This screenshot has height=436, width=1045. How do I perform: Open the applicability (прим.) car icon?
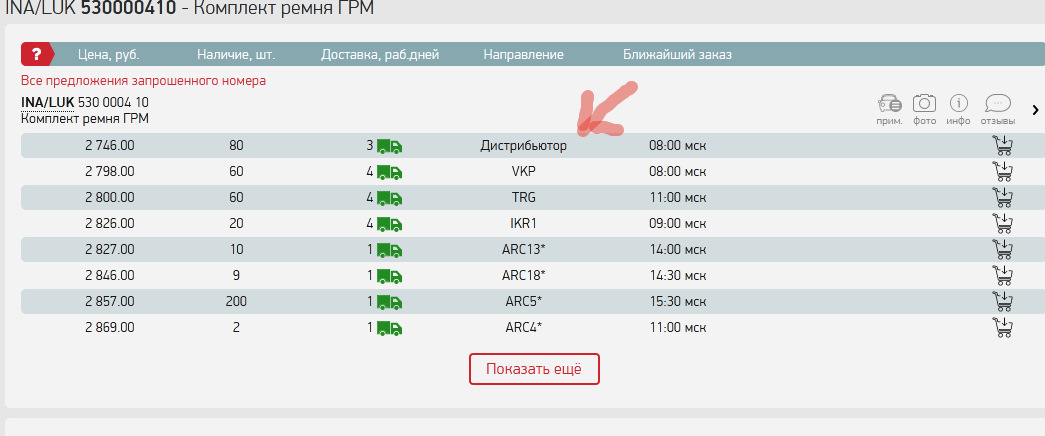[x=889, y=104]
